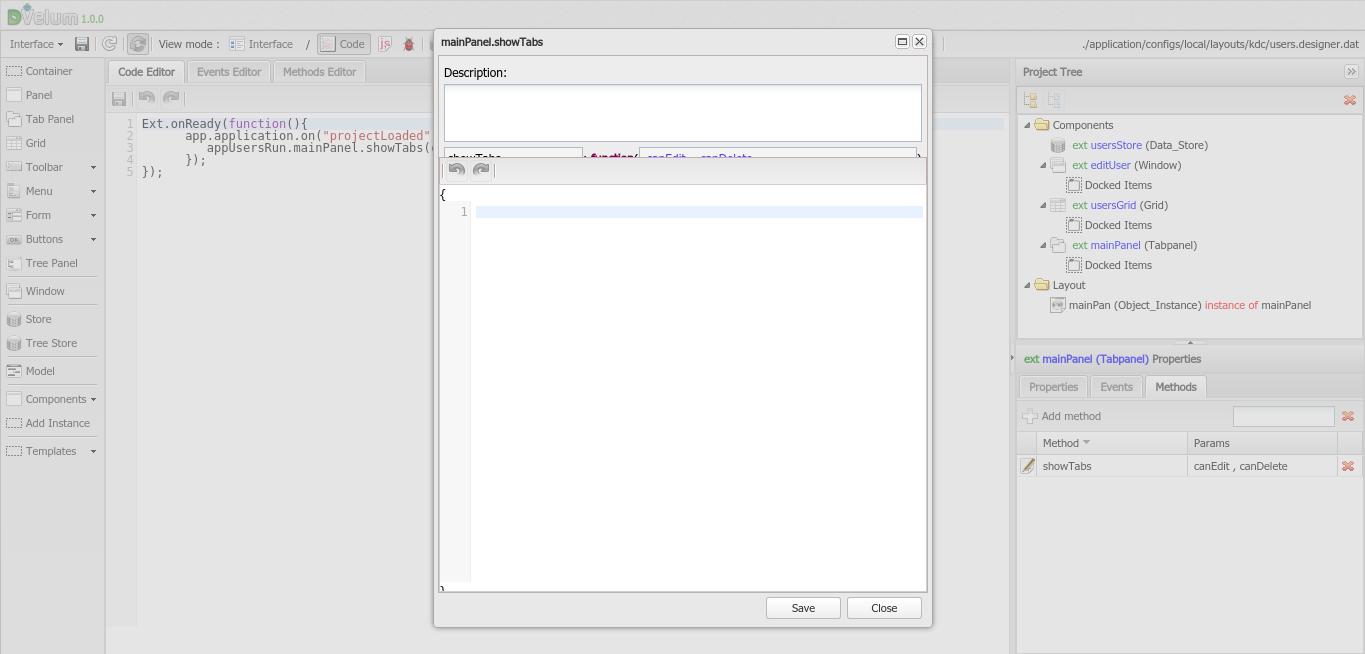Viewport: 1365px width, 654px height.
Task: Collapse the Components tree folder
Action: coord(1027,125)
